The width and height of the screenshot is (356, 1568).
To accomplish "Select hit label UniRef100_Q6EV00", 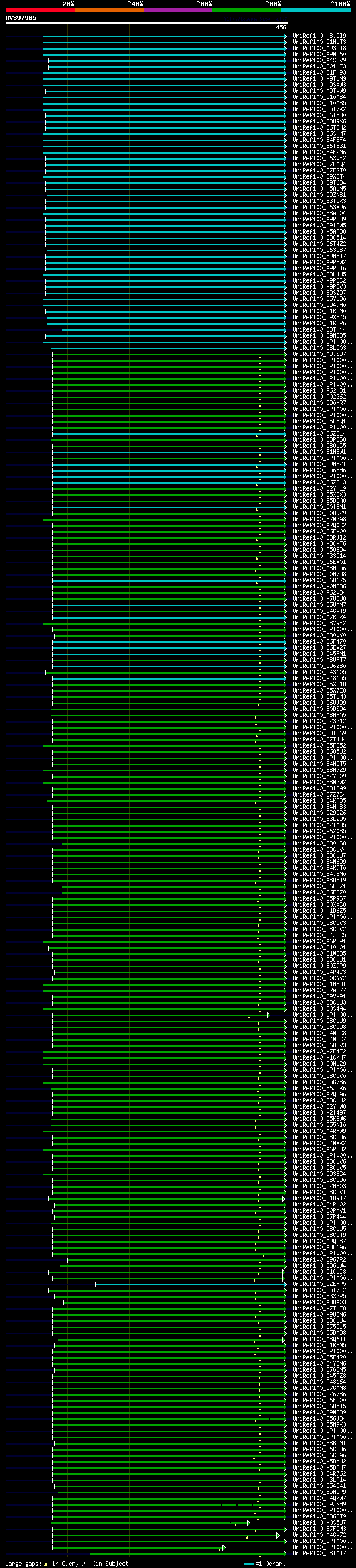I will (319, 531).
